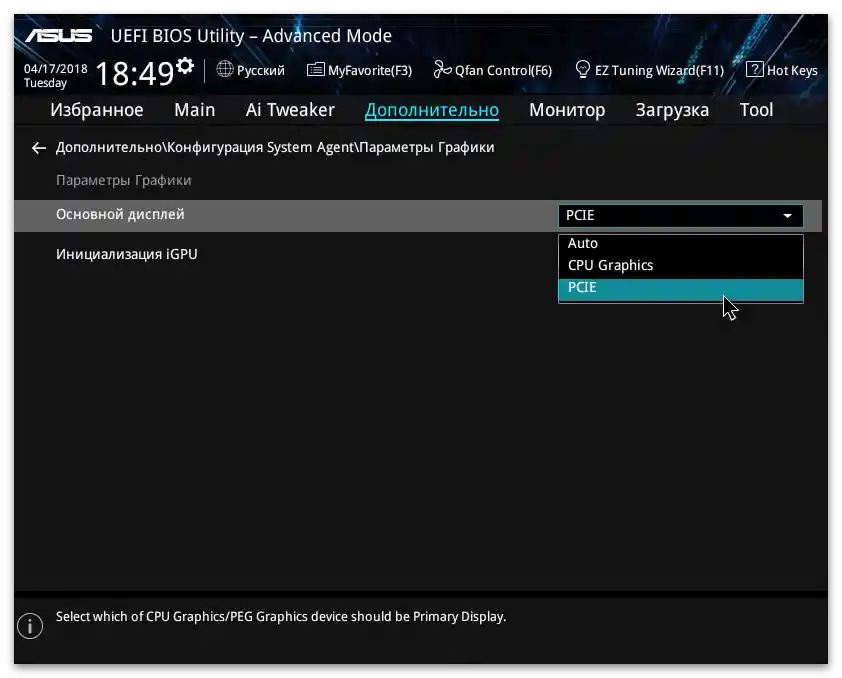This screenshot has height=678, width=842.
Task: Choose Auto in primary display list
Action: pos(681,244)
